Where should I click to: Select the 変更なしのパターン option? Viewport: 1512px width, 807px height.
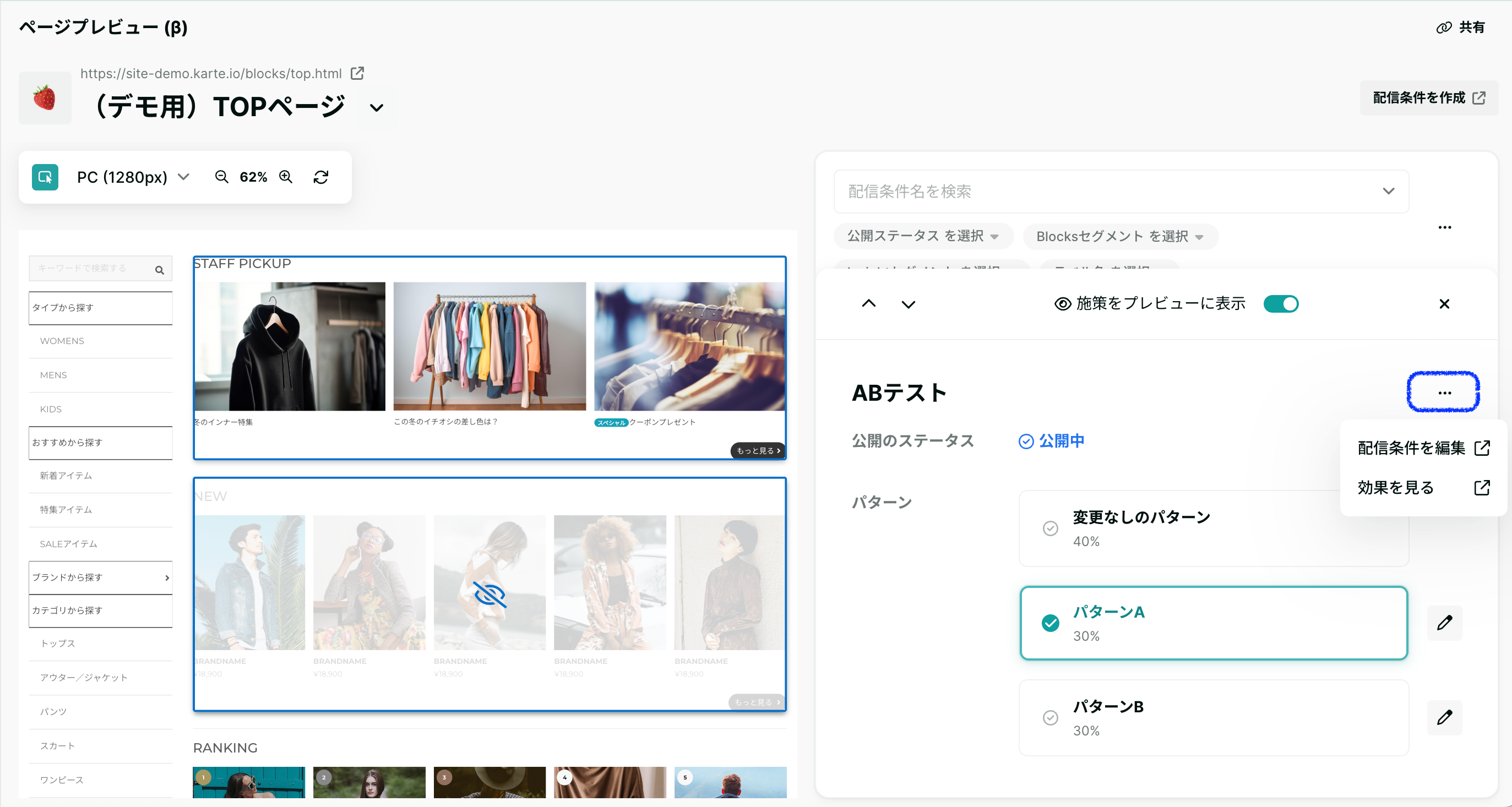click(1213, 528)
